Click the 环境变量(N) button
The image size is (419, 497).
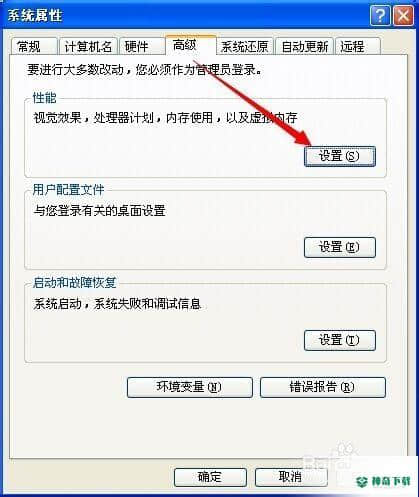(190, 387)
